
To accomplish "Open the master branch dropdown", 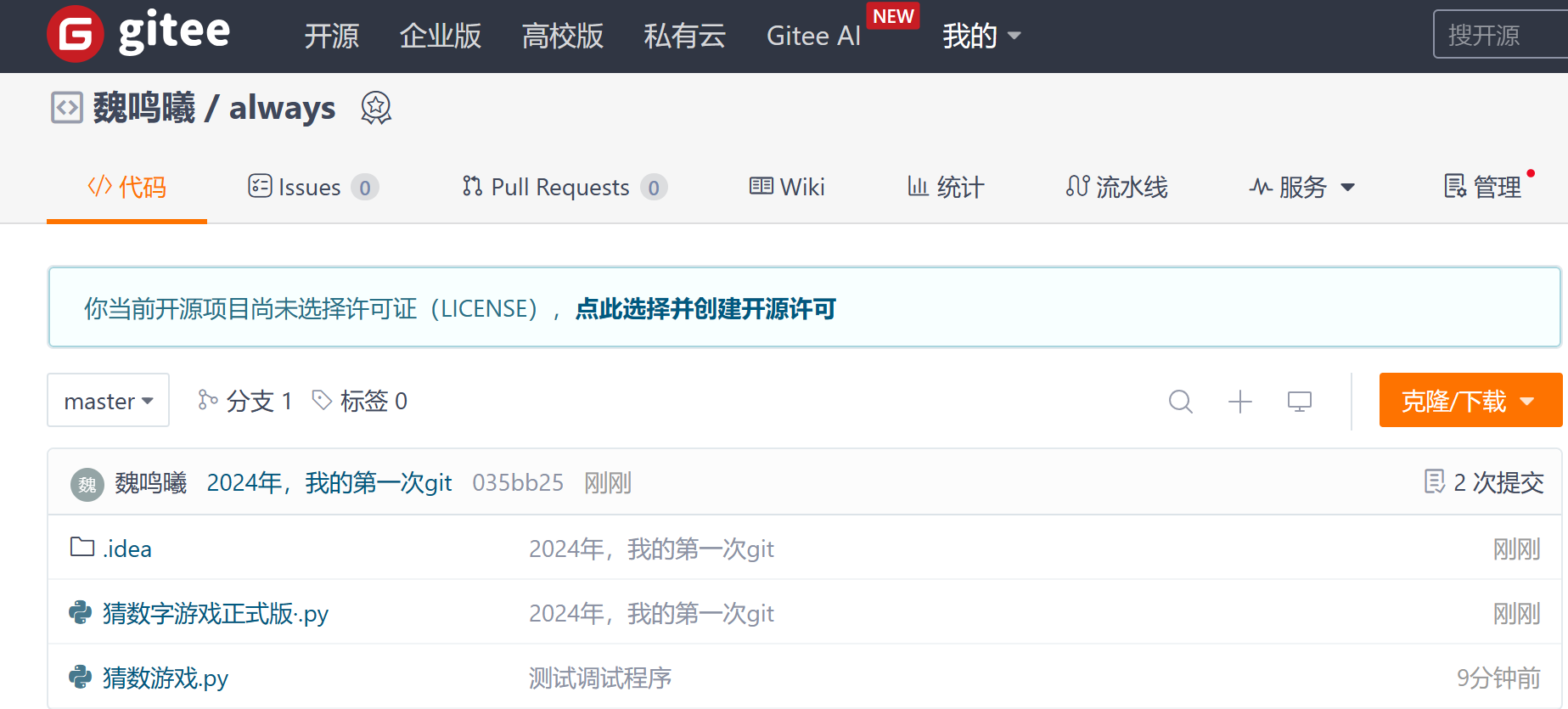I will [109, 400].
